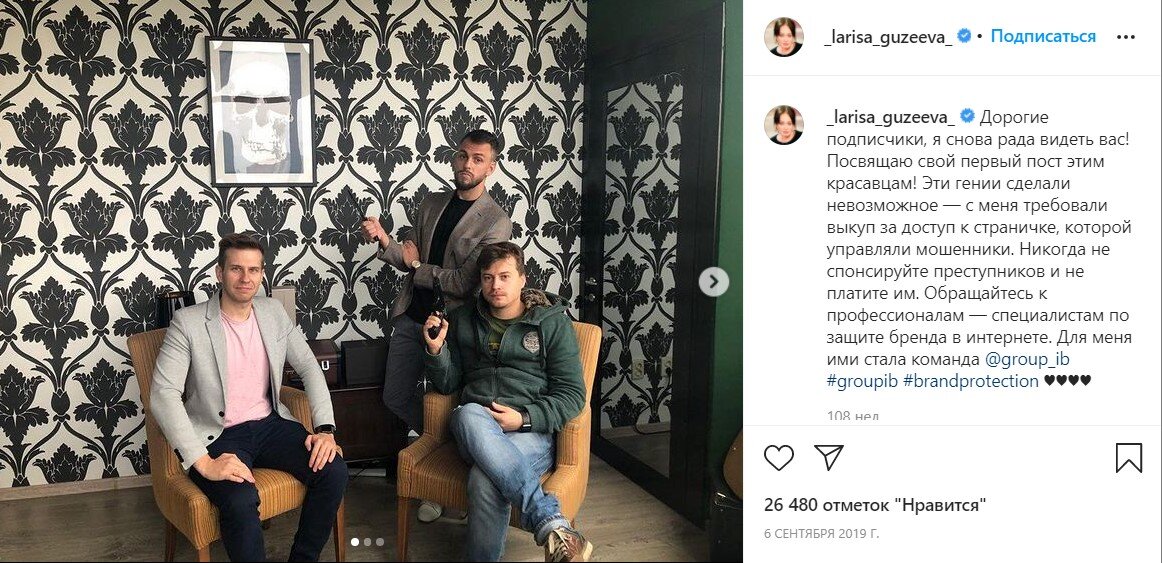Image resolution: width=1162 pixels, height=563 pixels.
Task: Open the caption's profile avatar
Action: [783, 124]
